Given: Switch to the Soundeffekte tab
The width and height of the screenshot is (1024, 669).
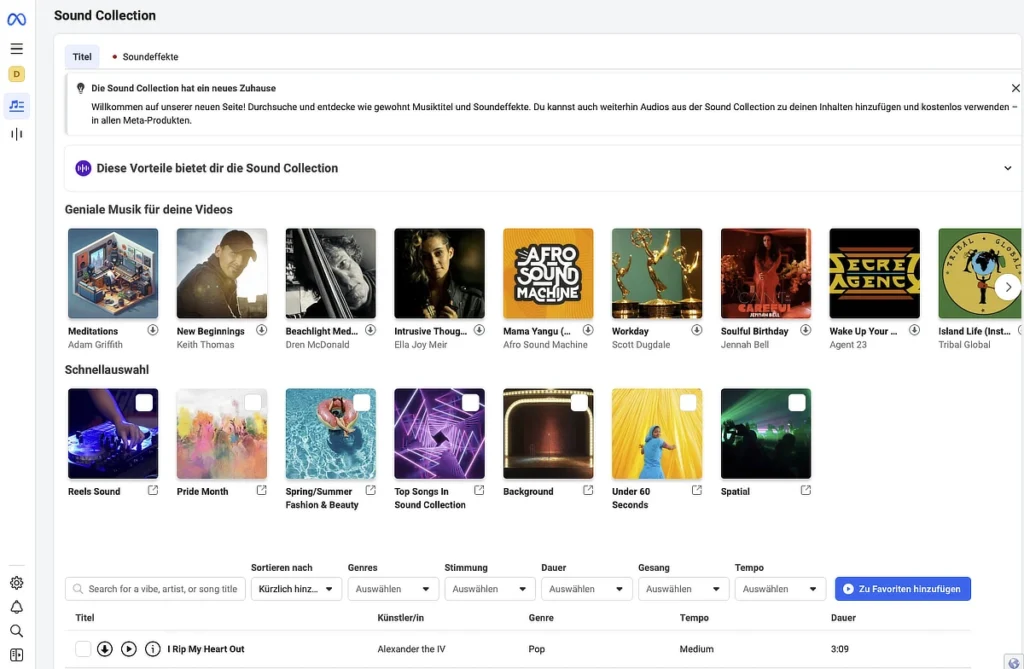Looking at the screenshot, I should pos(145,57).
